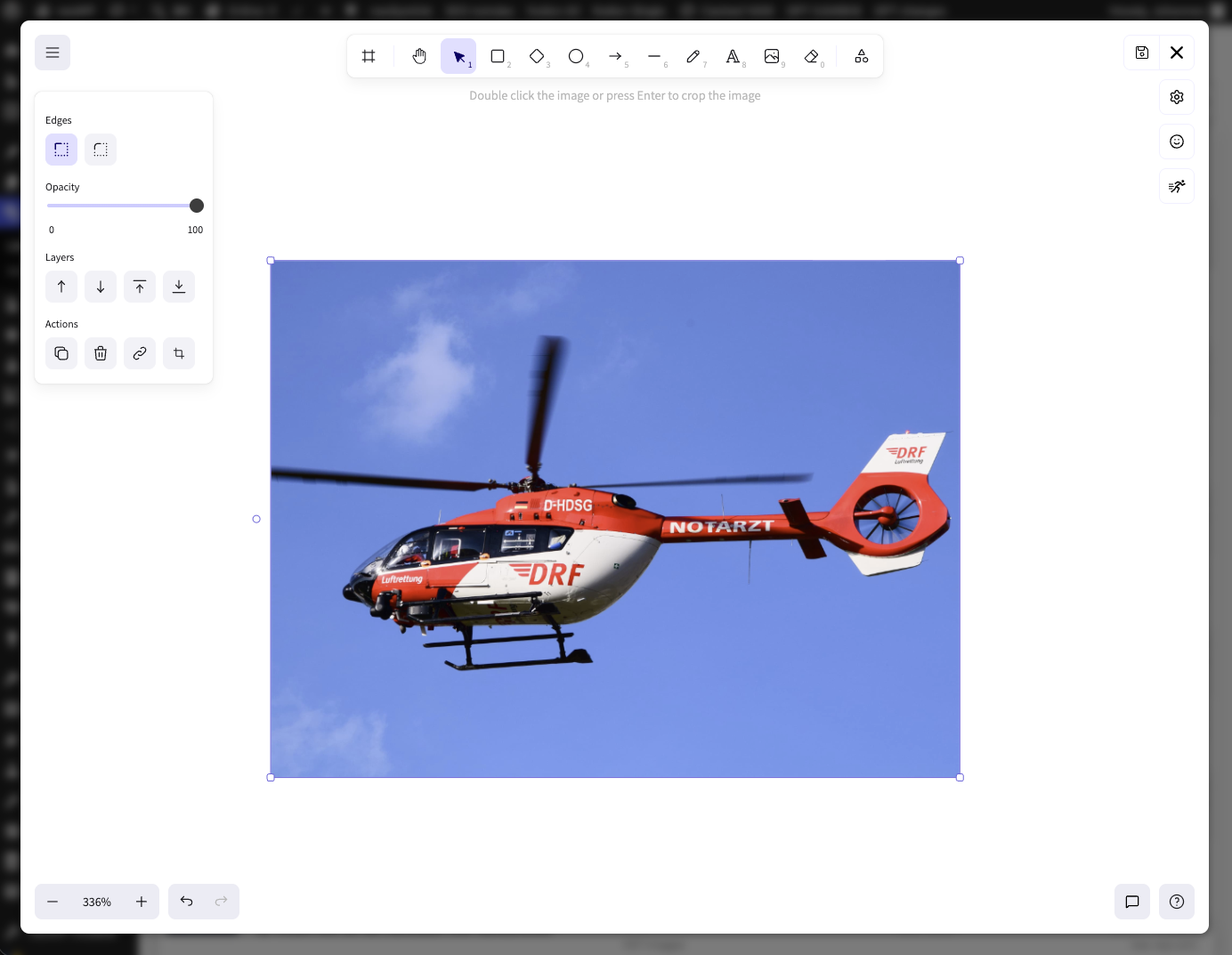The width and height of the screenshot is (1232, 955).
Task: Crop the selected image
Action: [x=179, y=353]
